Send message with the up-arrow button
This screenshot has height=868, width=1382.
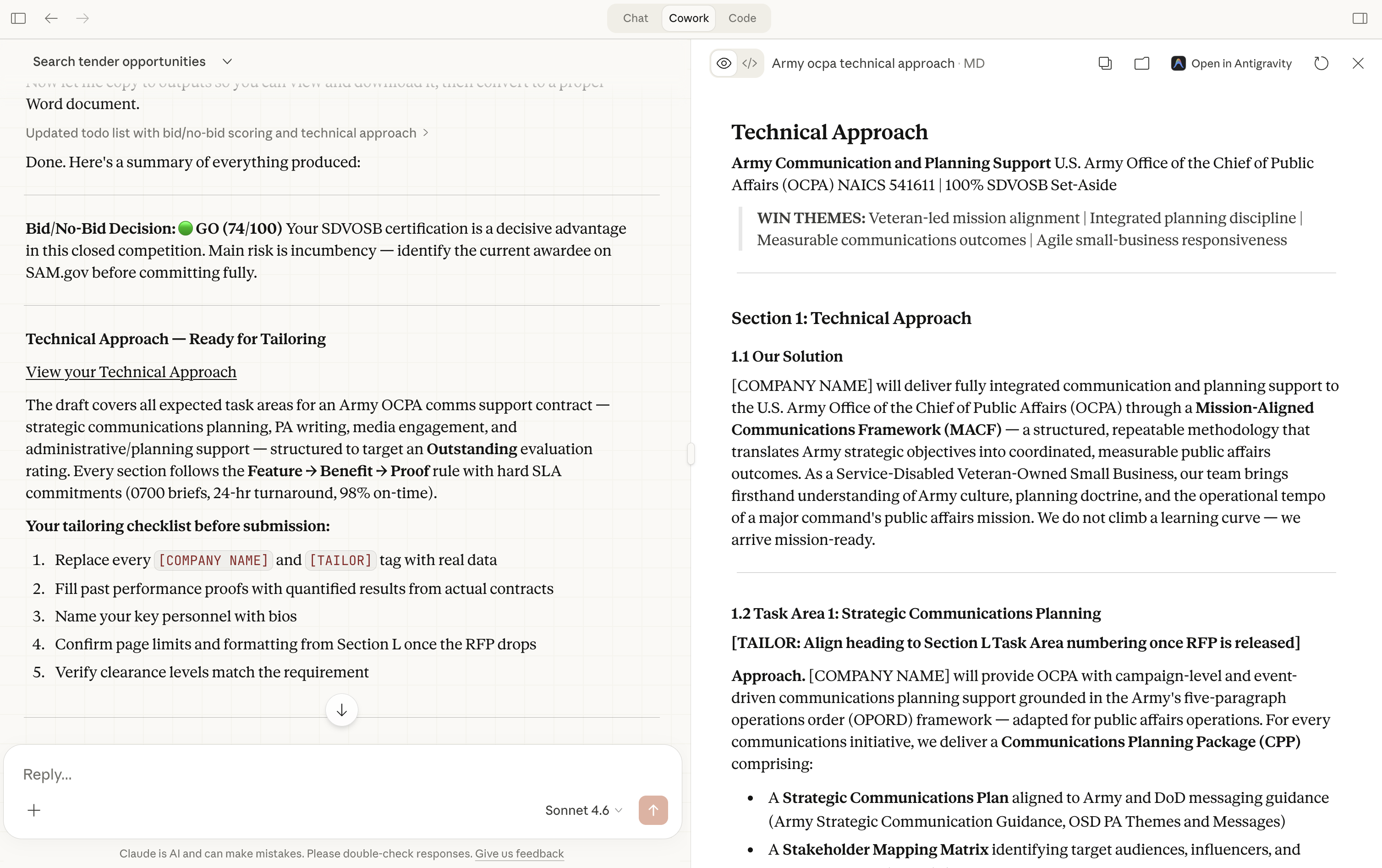(653, 810)
